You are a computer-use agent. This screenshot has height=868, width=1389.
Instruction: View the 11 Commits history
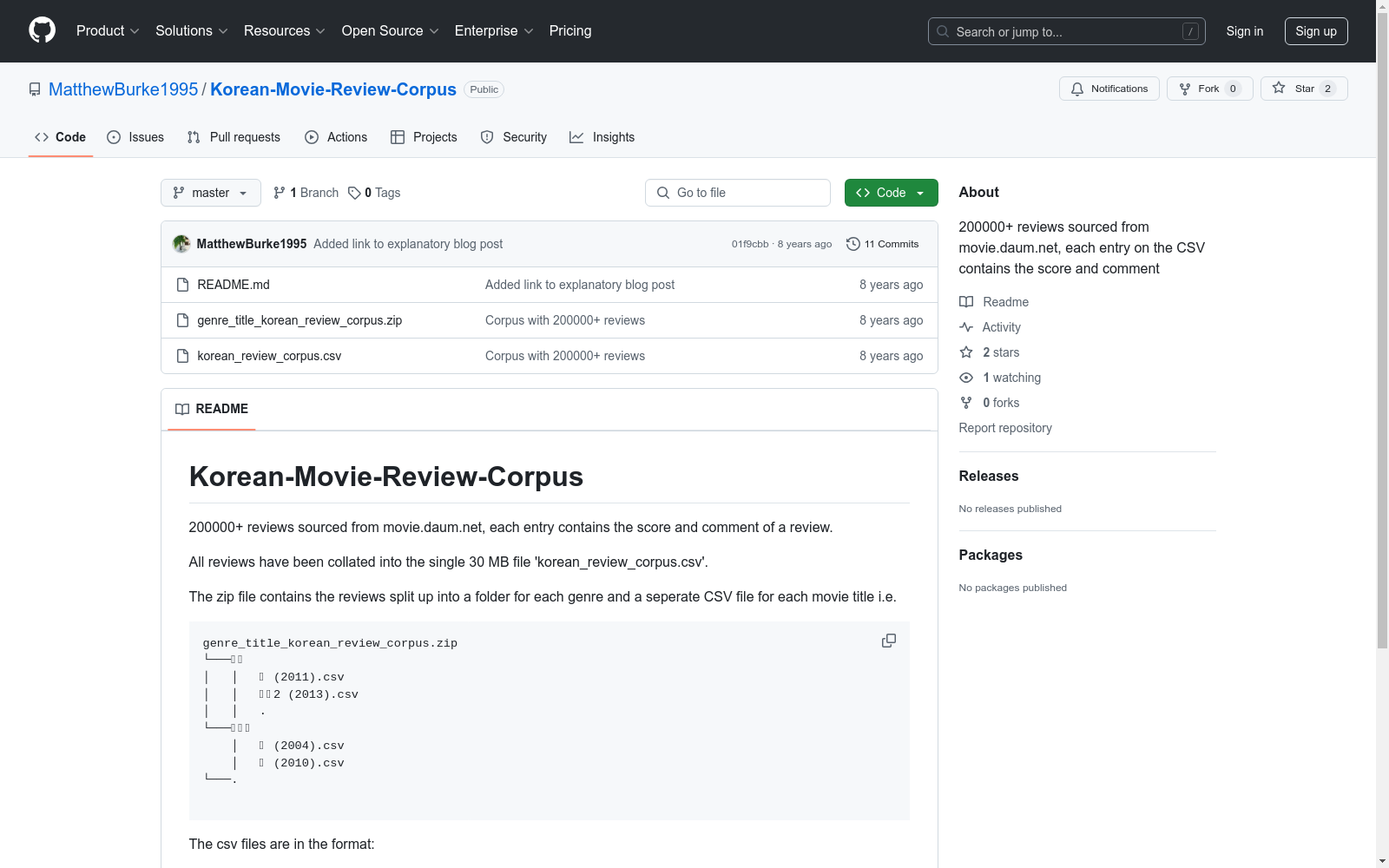(882, 244)
